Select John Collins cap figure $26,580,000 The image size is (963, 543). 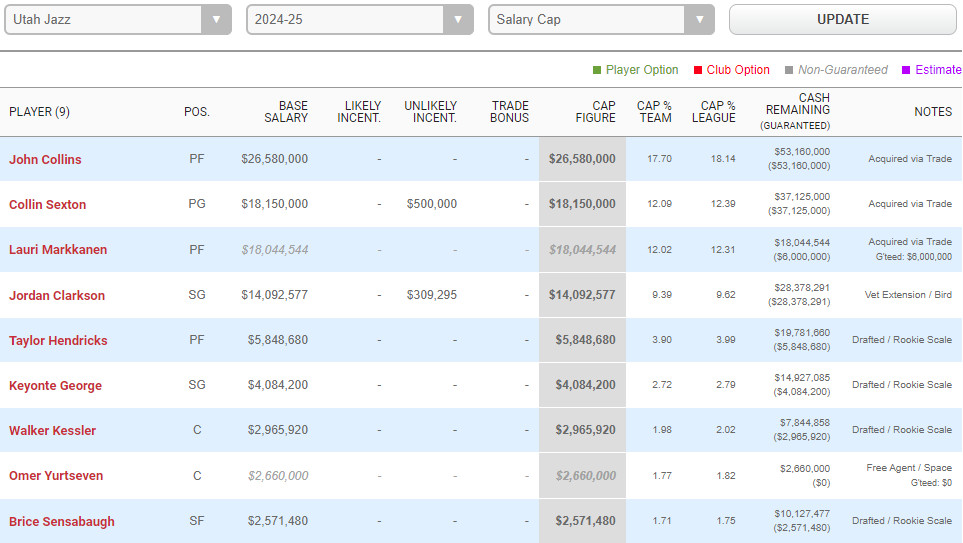(x=582, y=159)
